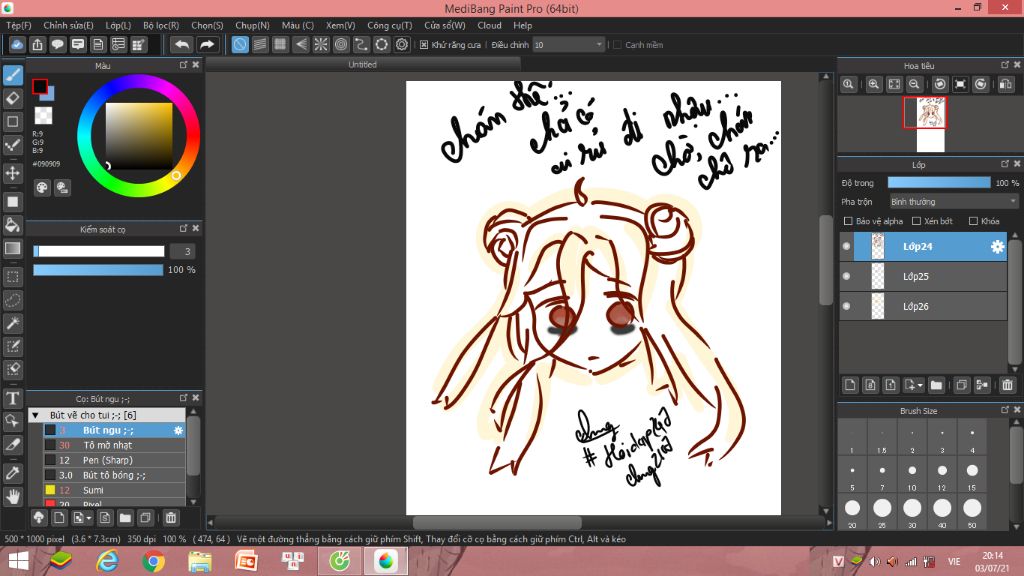Select the Magic Wand tool
The height and width of the screenshot is (576, 1024).
click(x=12, y=323)
